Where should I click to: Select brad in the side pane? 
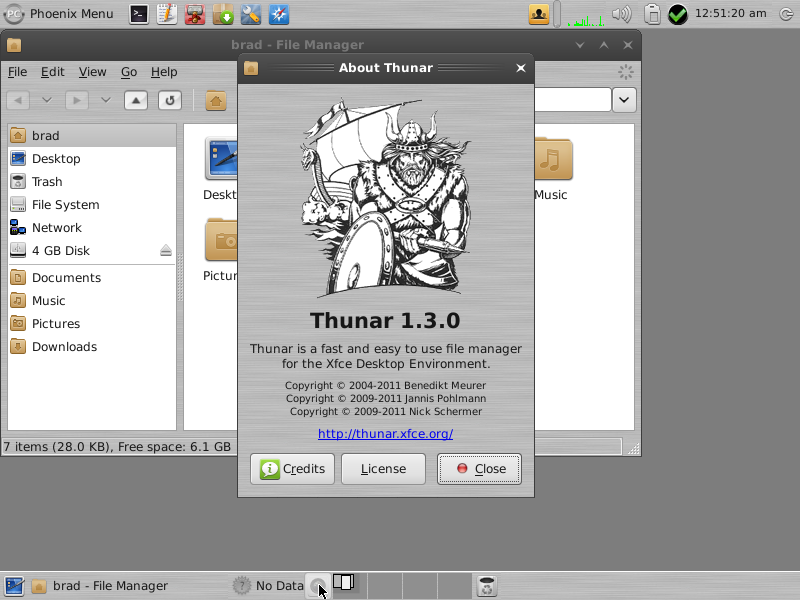(92, 136)
